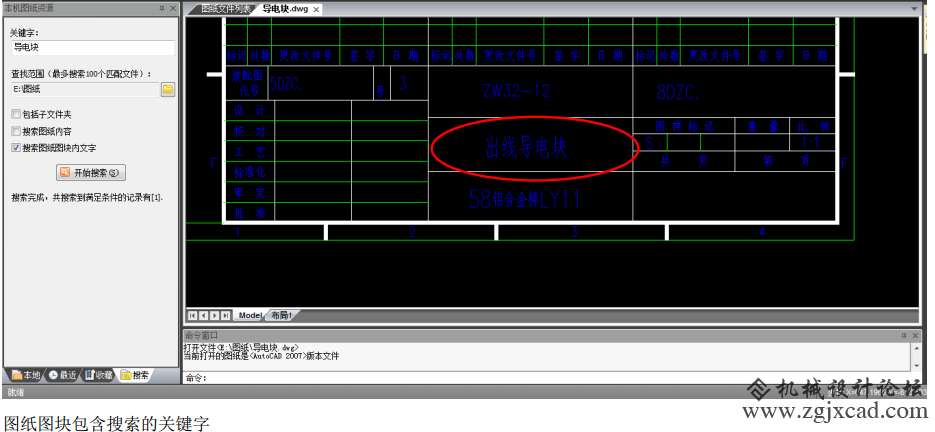Close the 命令窗口 panel

(916, 335)
